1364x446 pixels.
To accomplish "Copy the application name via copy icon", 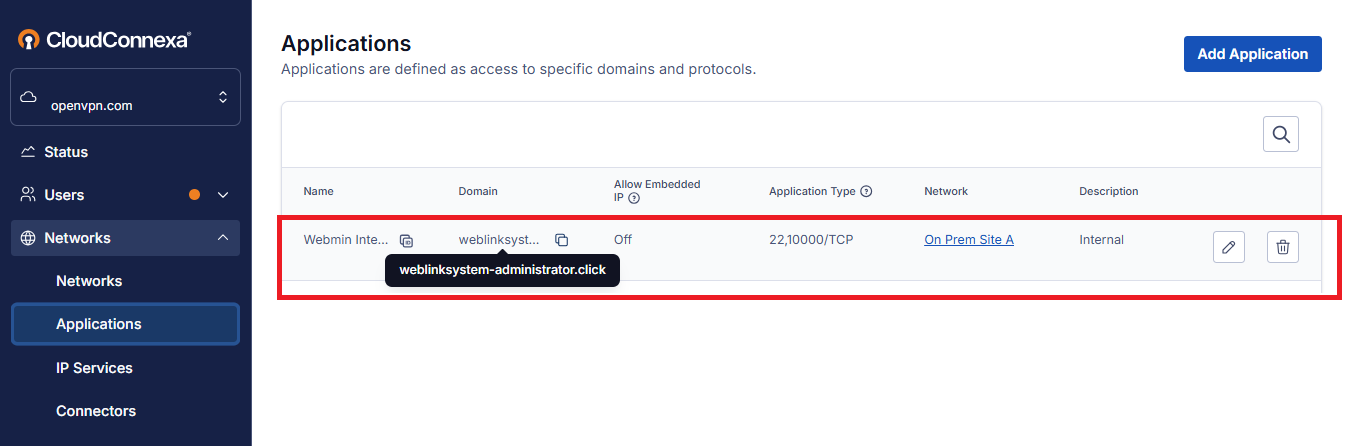I will [x=406, y=241].
